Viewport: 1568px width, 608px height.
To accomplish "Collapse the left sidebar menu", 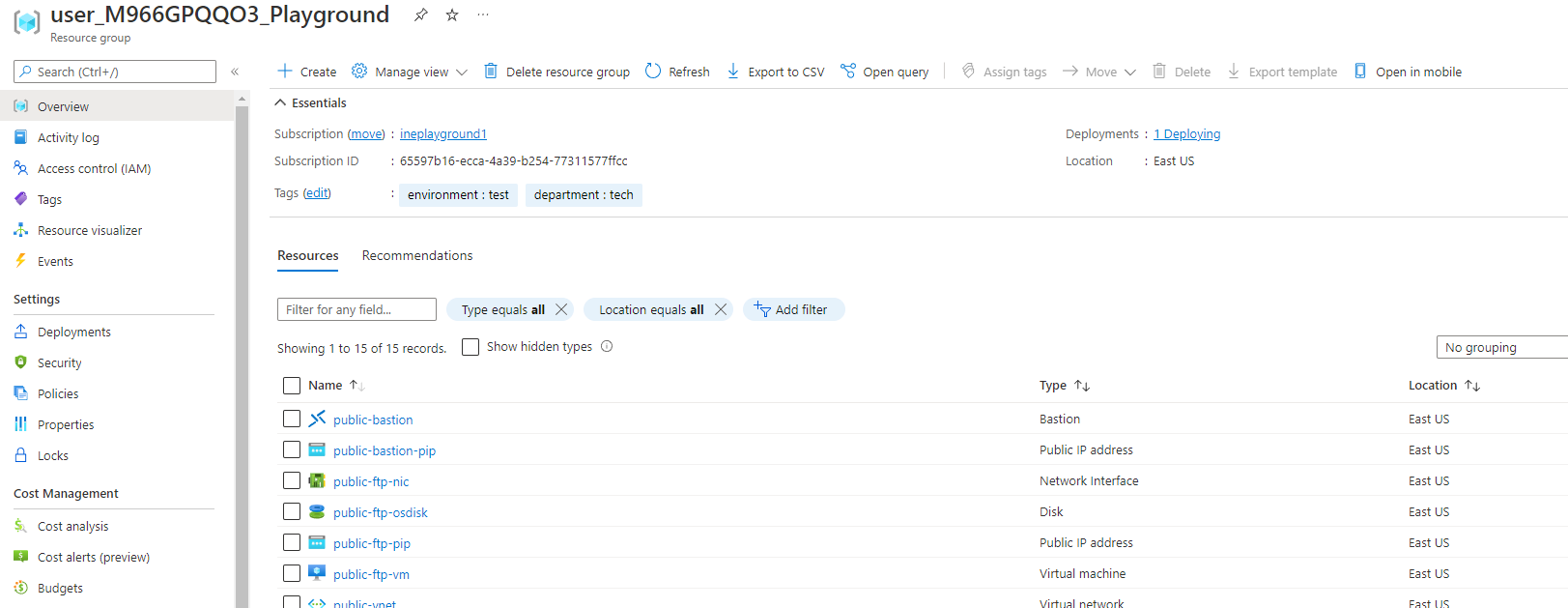I will pyautogui.click(x=235, y=72).
